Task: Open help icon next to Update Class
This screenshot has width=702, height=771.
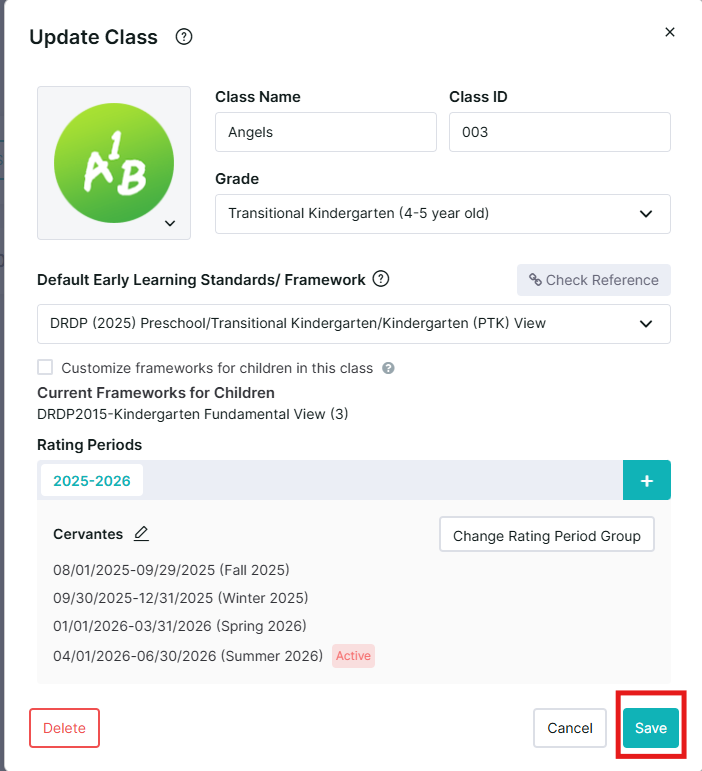Action: coord(184,37)
